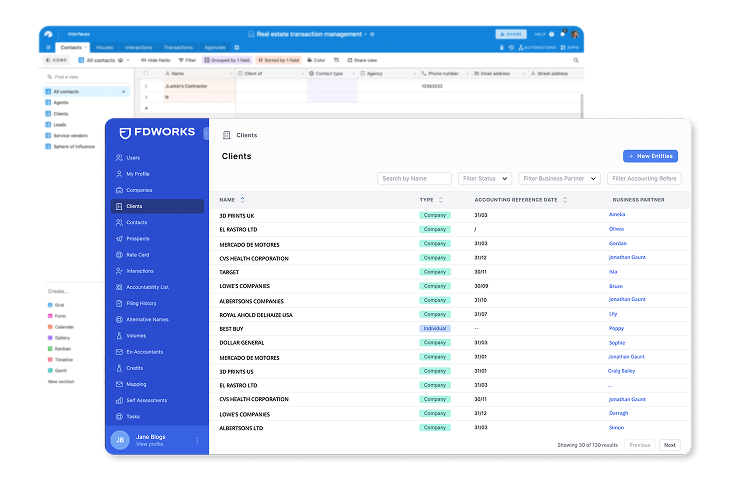Switch to the Houses tab in Airtable
The height and width of the screenshot is (490, 740).
pos(104,47)
